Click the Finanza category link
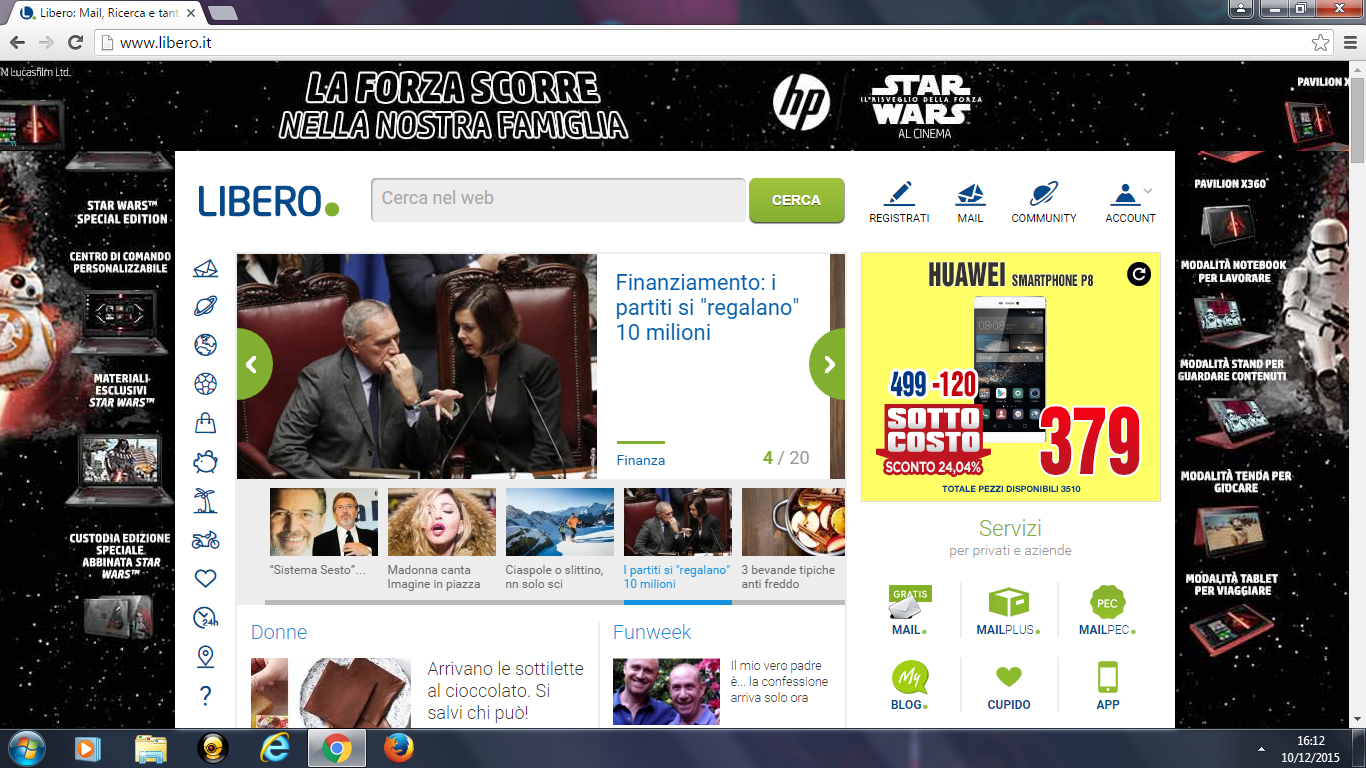The width and height of the screenshot is (1366, 768). coord(641,460)
